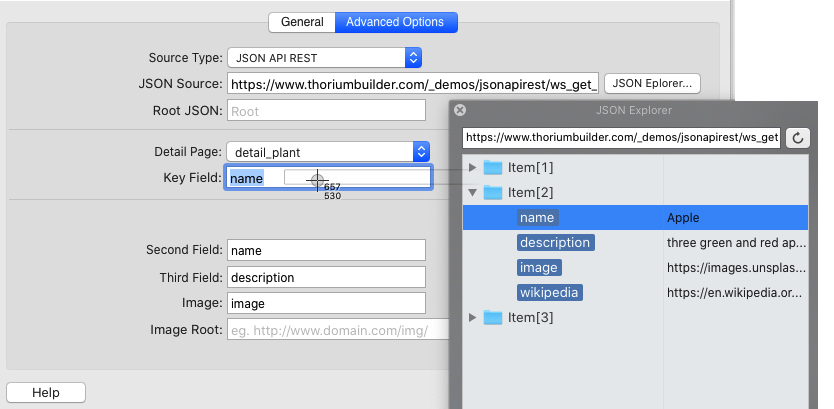This screenshot has height=409, width=834.
Task: Select the description key in Item[2]
Action: tap(555, 242)
